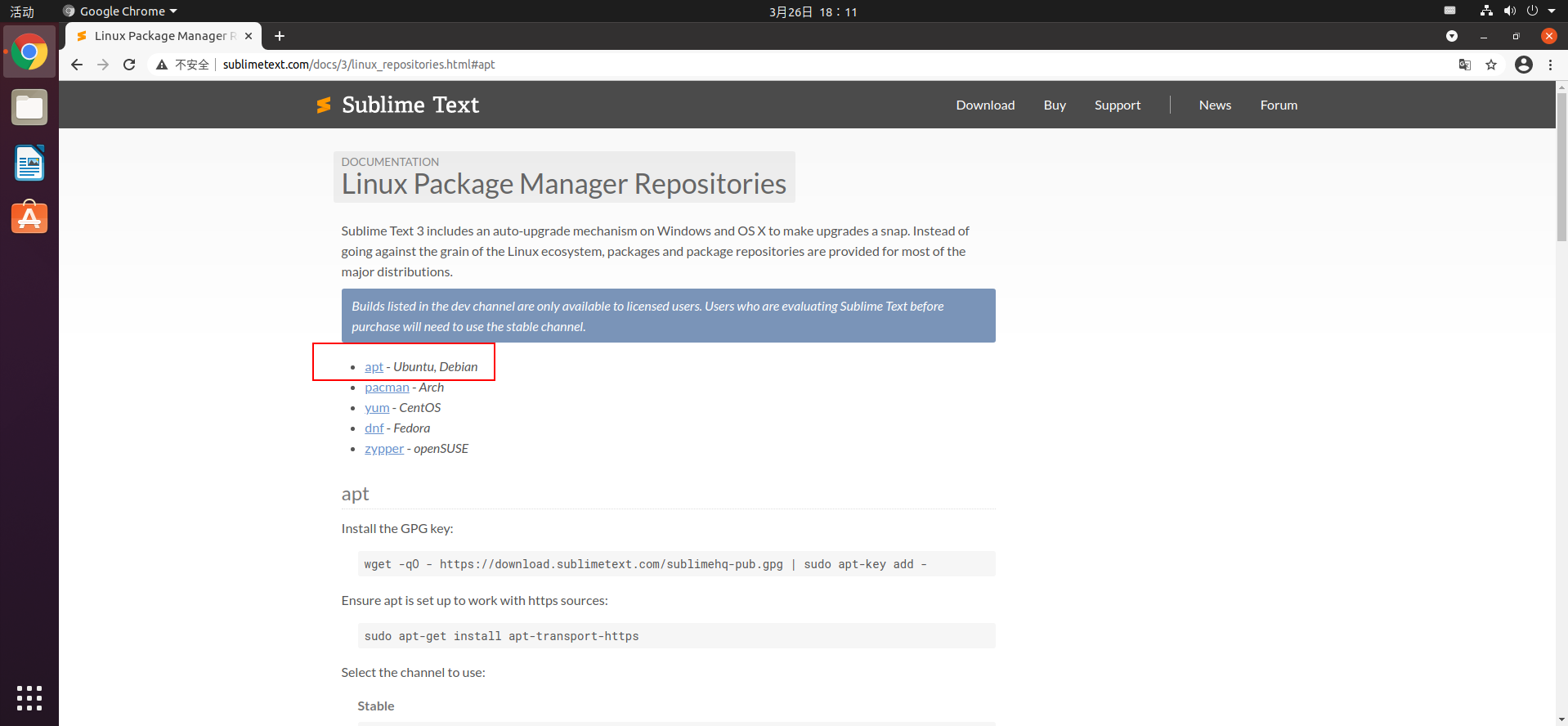Open Chrome's three-dot menu
Image resolution: width=1568 pixels, height=726 pixels.
tap(1550, 65)
